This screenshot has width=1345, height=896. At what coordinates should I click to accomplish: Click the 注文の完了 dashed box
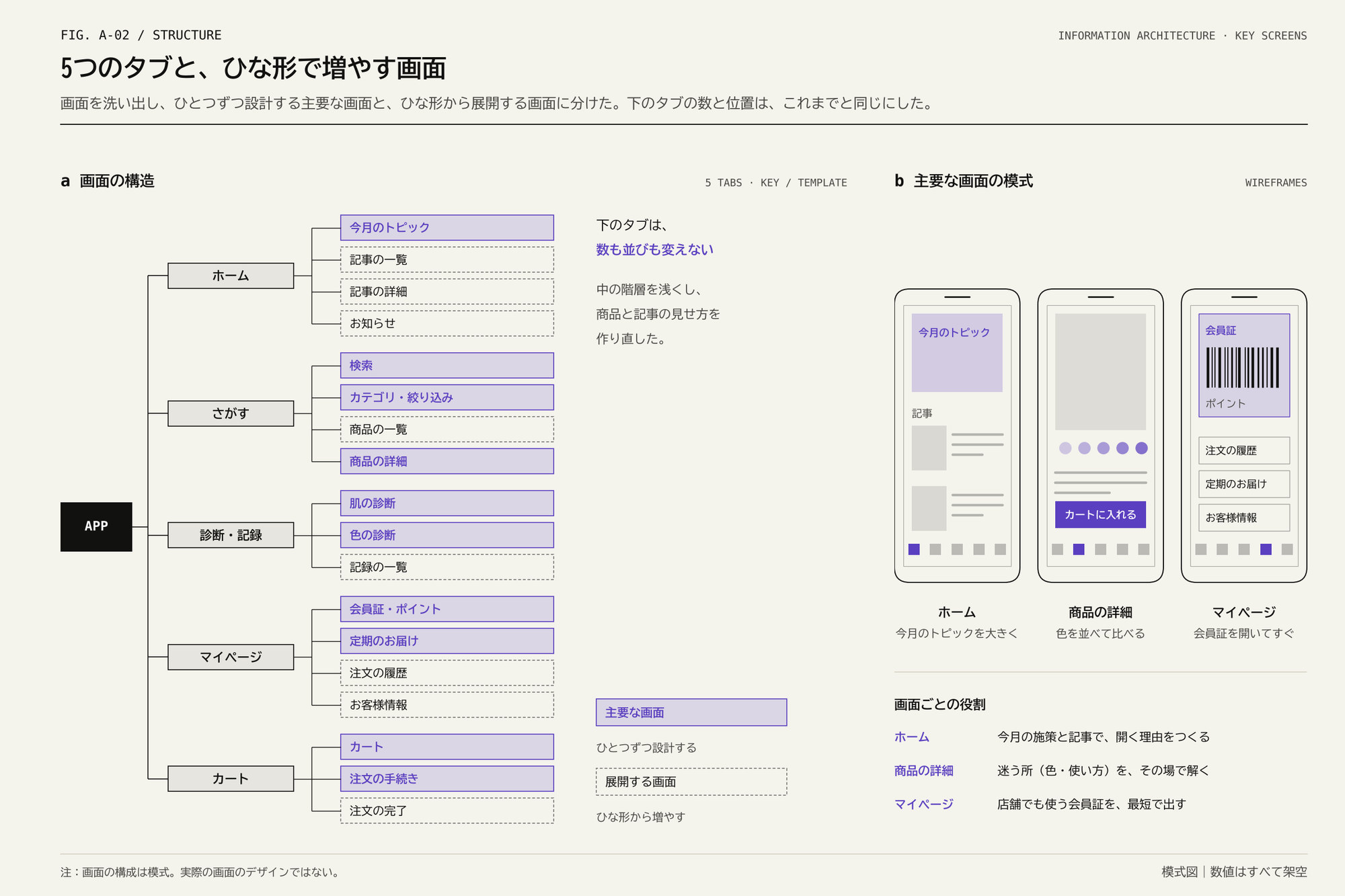click(x=447, y=810)
